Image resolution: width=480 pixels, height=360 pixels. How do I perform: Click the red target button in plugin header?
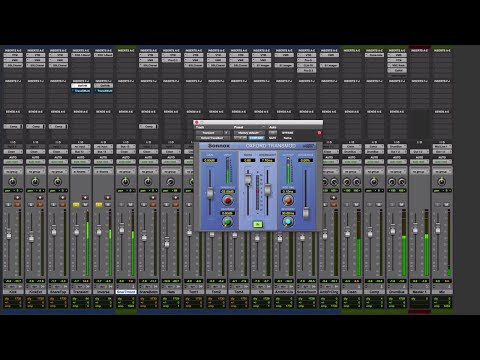pos(319,133)
